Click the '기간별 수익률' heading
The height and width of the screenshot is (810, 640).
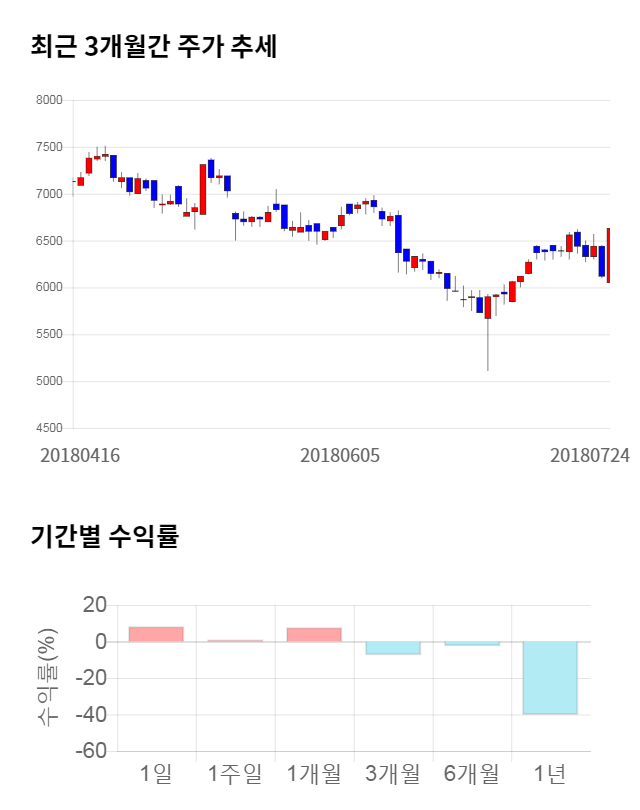104,536
